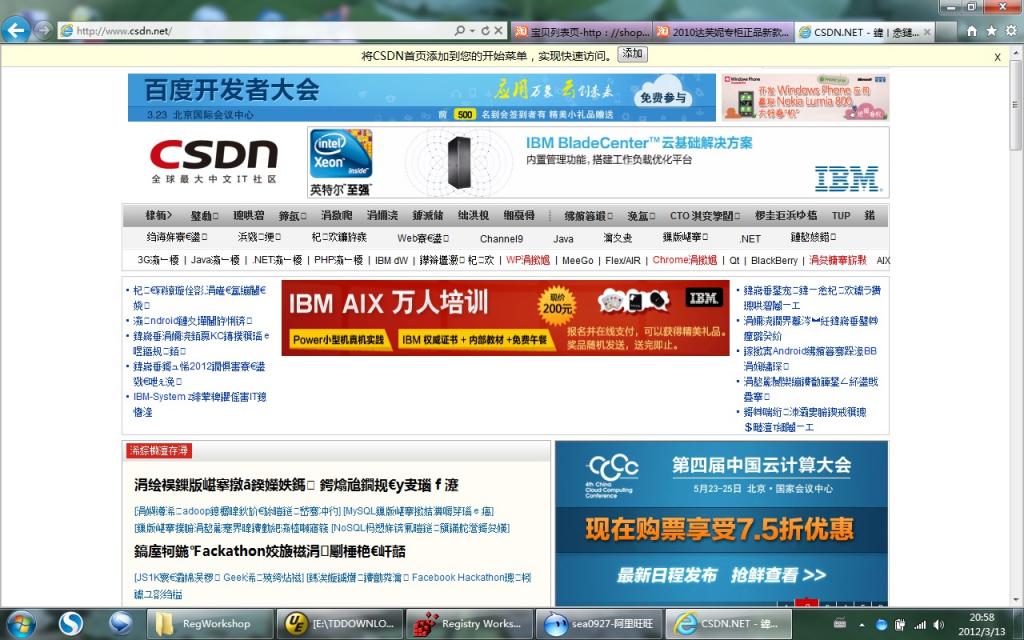The width and height of the screenshot is (1024, 640).
Task: Open the IBM dW link
Action: coord(391,260)
